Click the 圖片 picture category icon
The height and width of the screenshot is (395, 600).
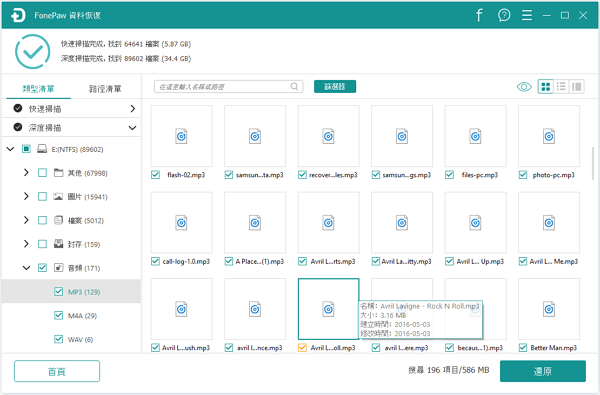pos(58,197)
